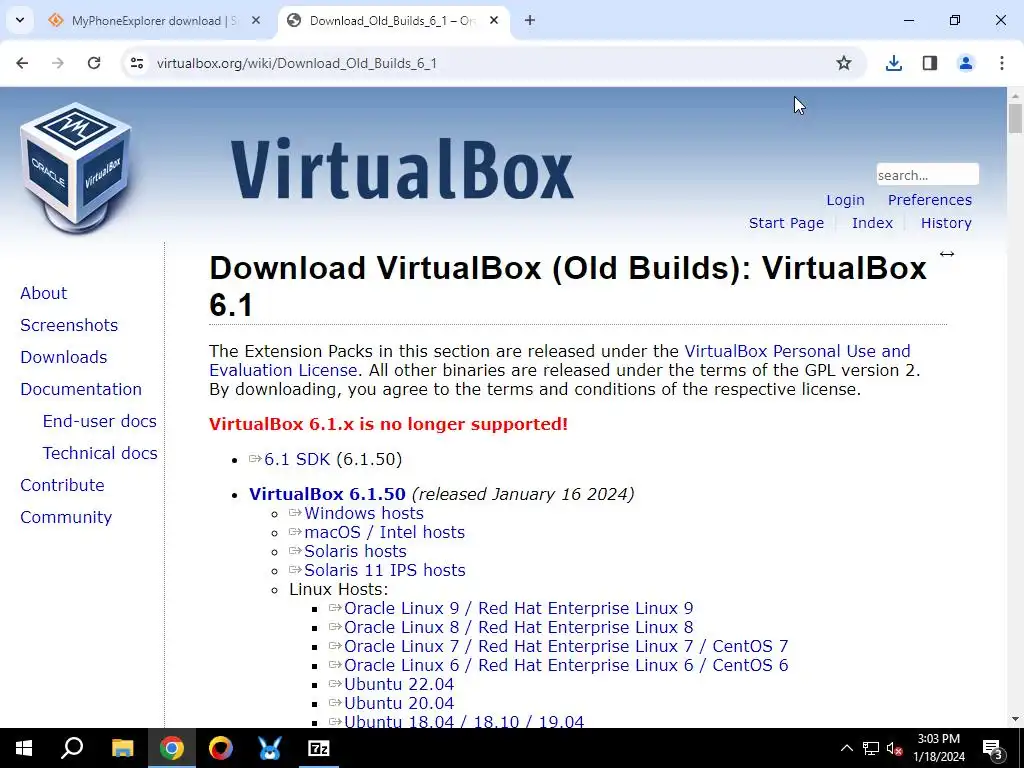The height and width of the screenshot is (768, 1024).
Task: Open 7-Zip from taskbar
Action: click(x=319, y=748)
